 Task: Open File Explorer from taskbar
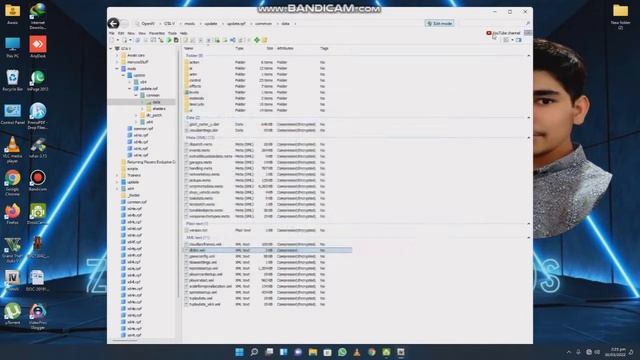click(313, 352)
